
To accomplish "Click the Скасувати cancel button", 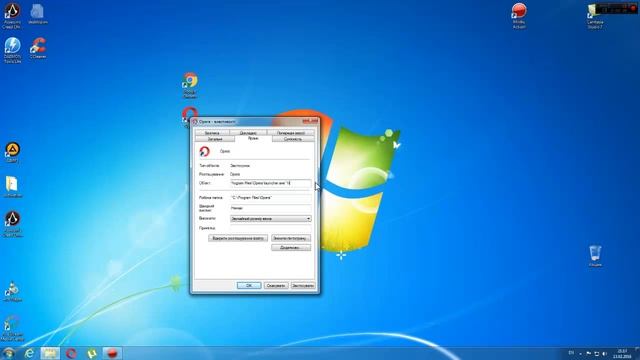I will tap(276, 286).
